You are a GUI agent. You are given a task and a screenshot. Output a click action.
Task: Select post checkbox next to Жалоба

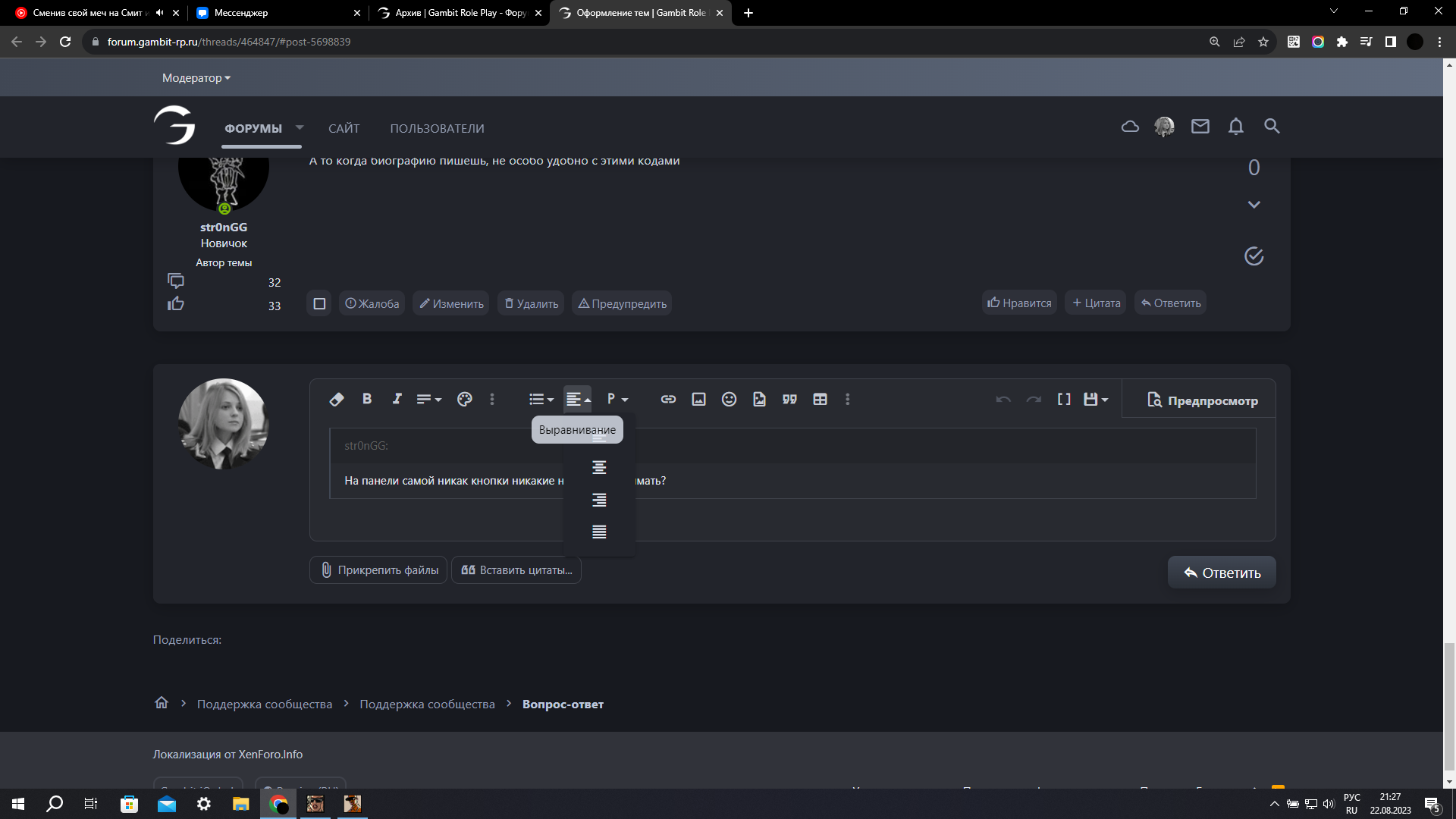[319, 303]
